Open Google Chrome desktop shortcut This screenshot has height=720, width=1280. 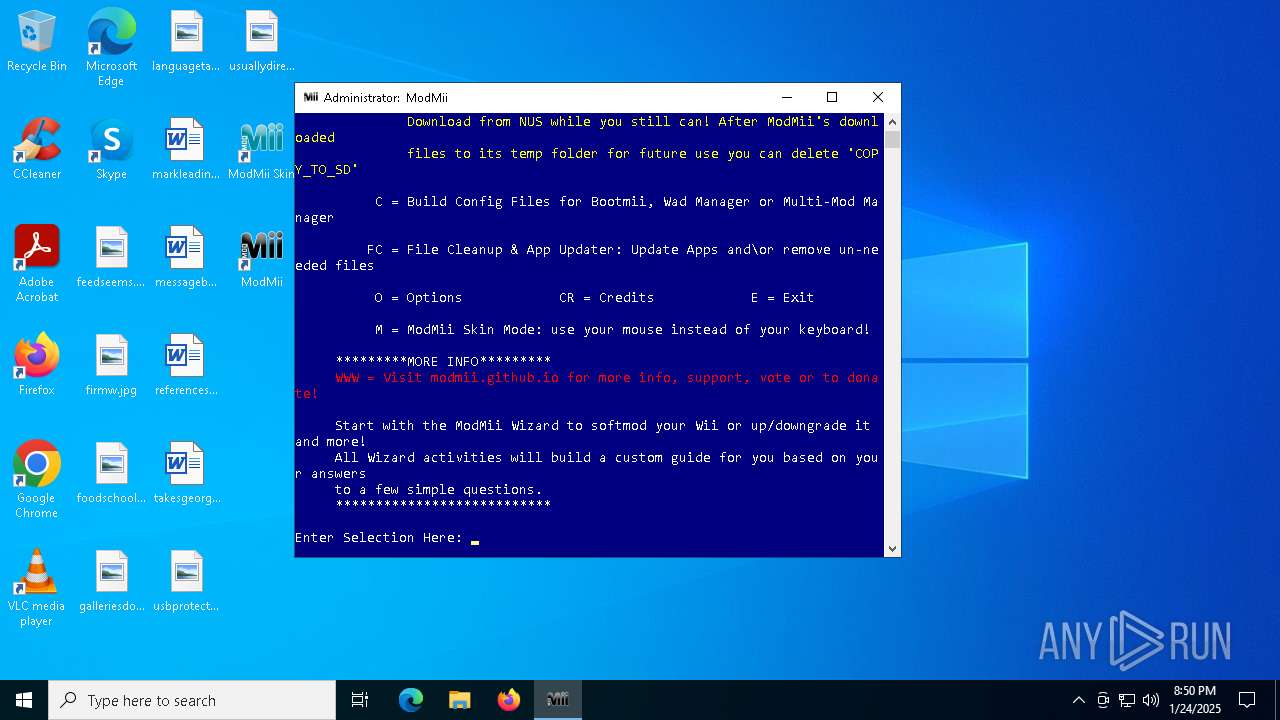pyautogui.click(x=37, y=480)
